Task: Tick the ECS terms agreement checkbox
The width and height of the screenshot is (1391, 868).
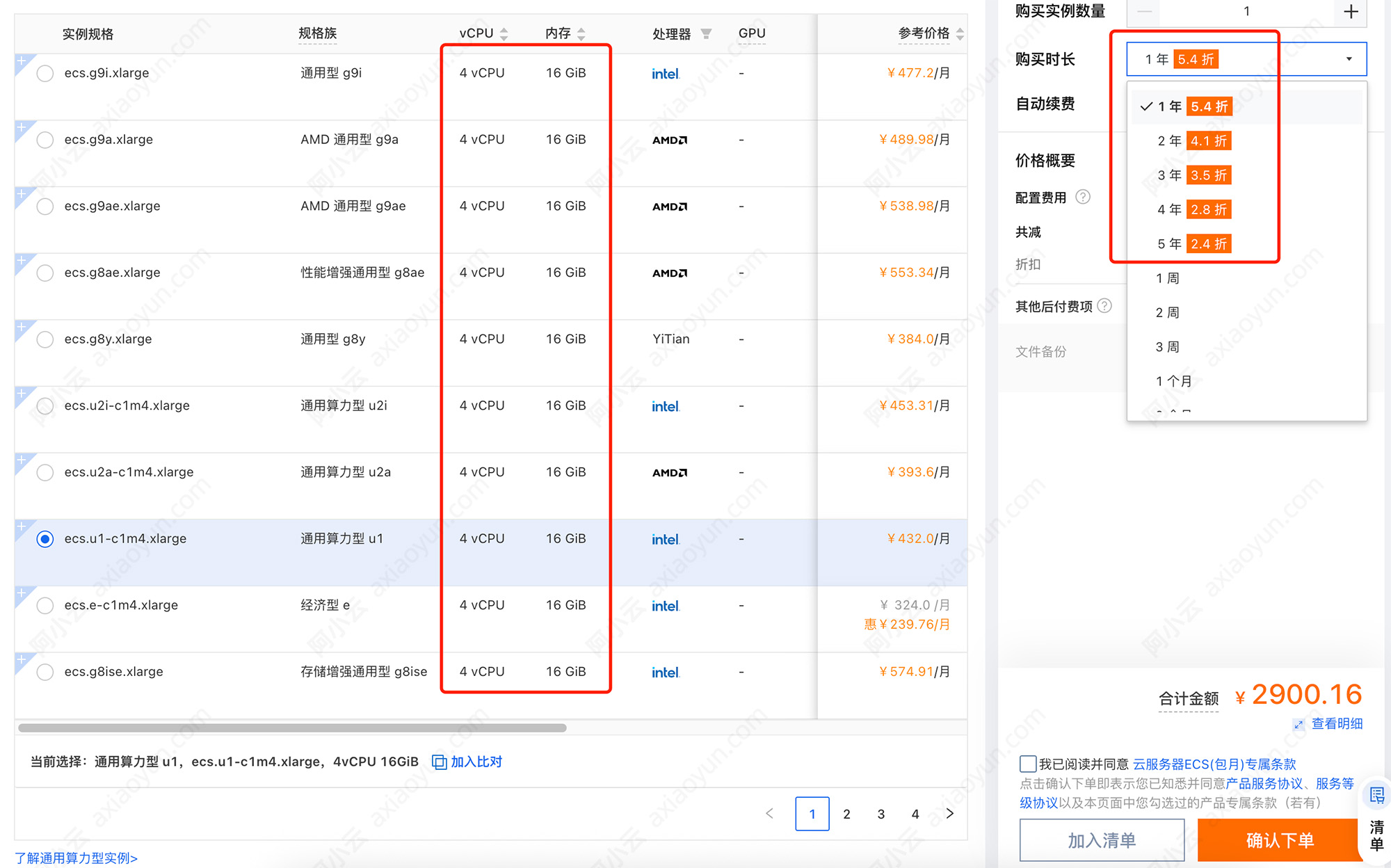Action: click(1028, 764)
